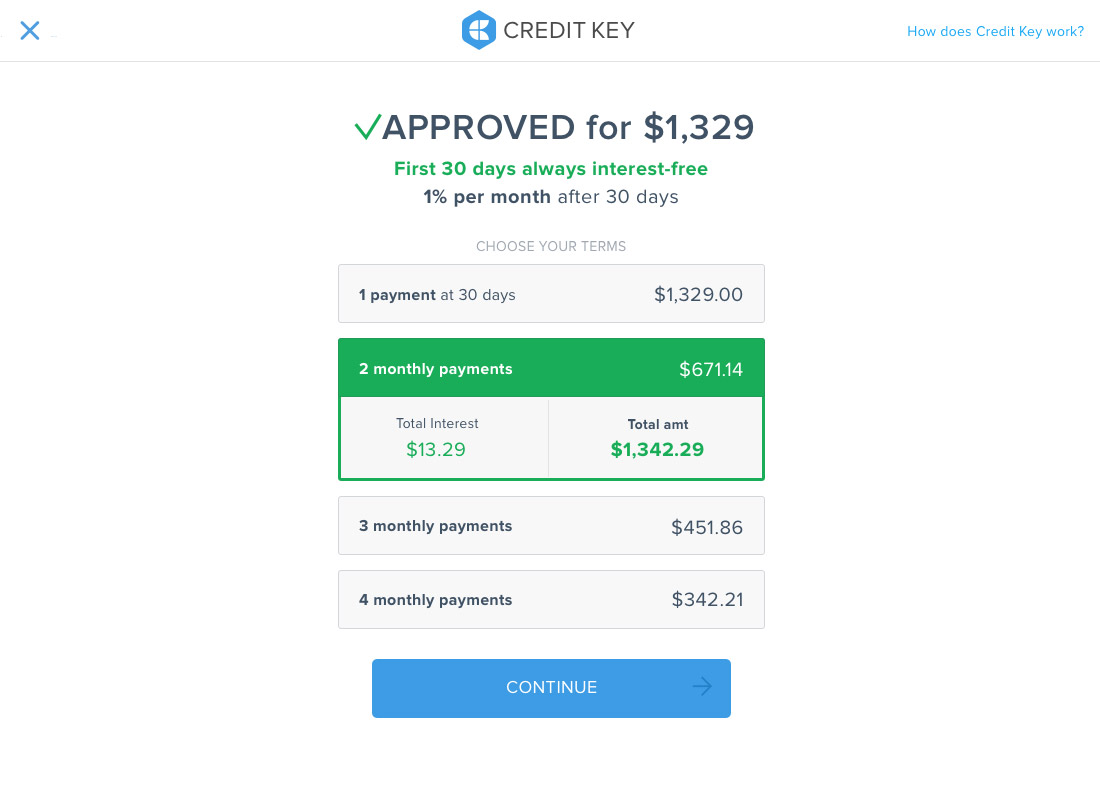Click the green approval checkmark icon
1100x800 pixels.
coord(368,127)
